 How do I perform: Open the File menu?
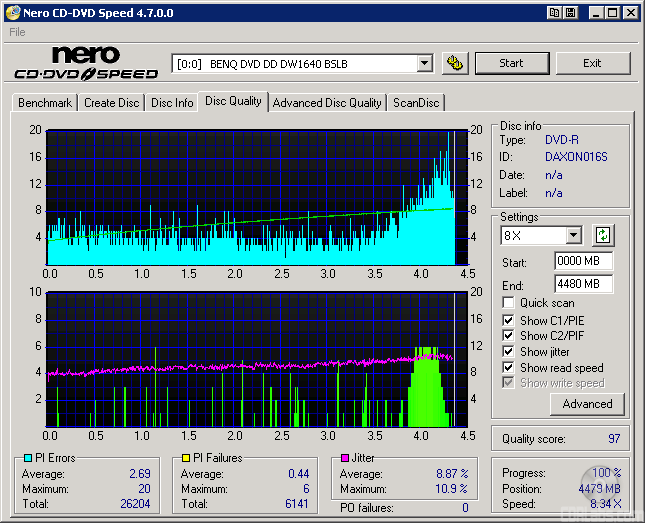17,32
